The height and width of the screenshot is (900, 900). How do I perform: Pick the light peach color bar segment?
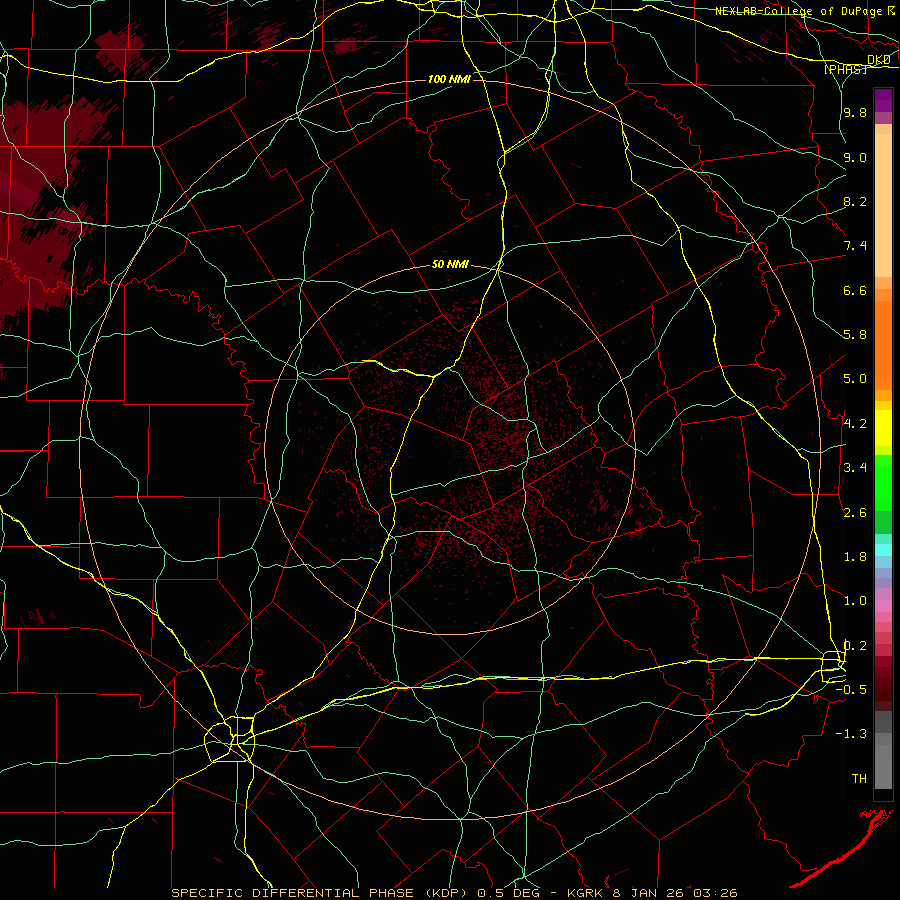(x=883, y=205)
